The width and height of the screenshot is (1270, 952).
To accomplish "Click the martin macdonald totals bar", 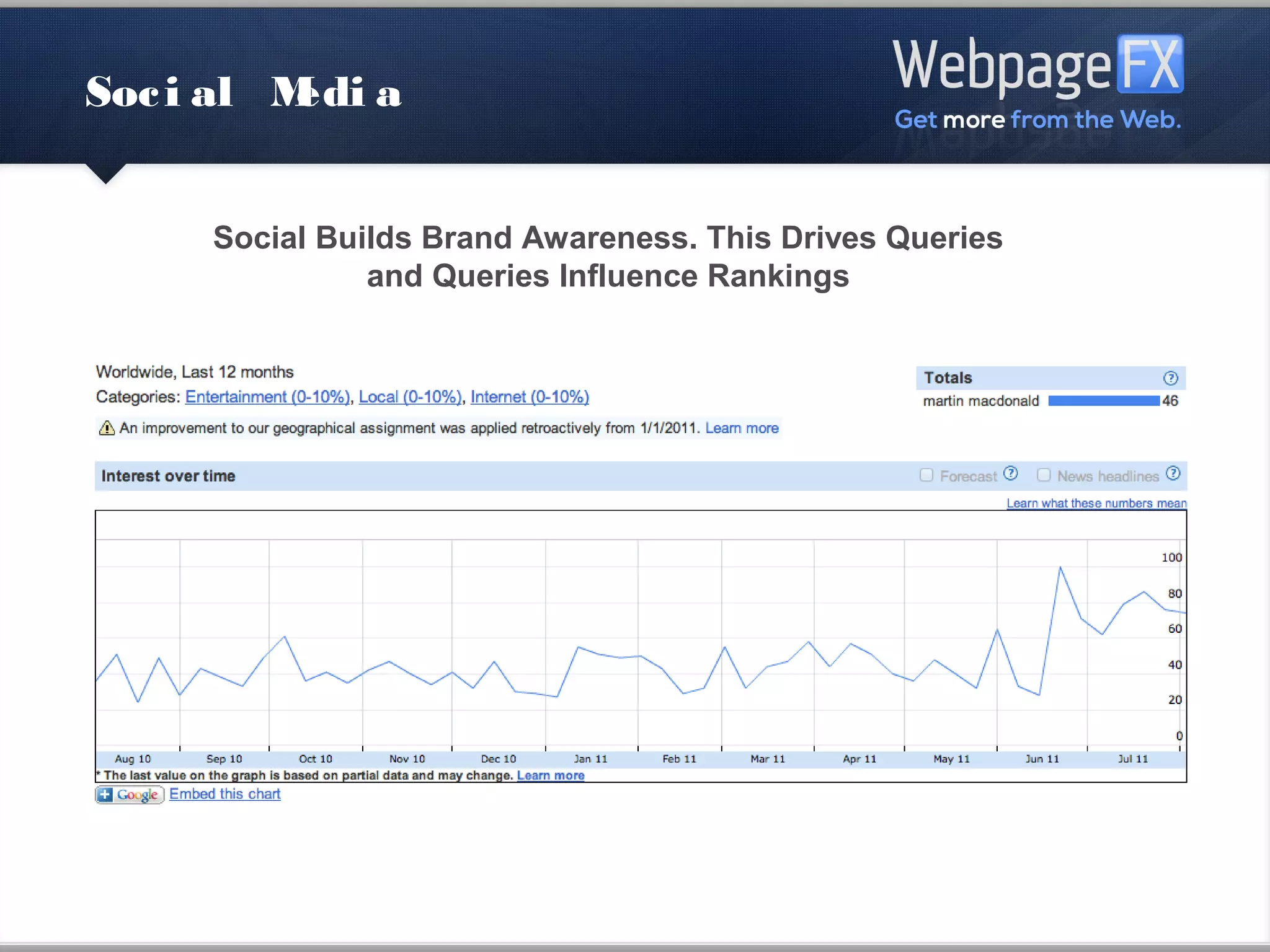I will tap(1104, 401).
